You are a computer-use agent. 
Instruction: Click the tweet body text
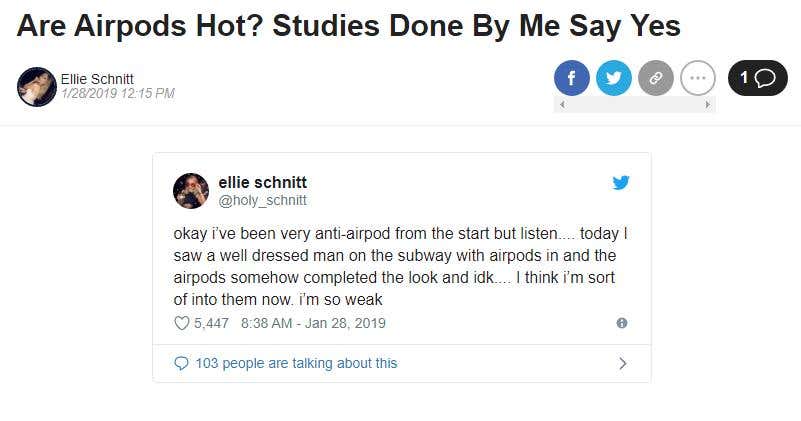pos(400,266)
